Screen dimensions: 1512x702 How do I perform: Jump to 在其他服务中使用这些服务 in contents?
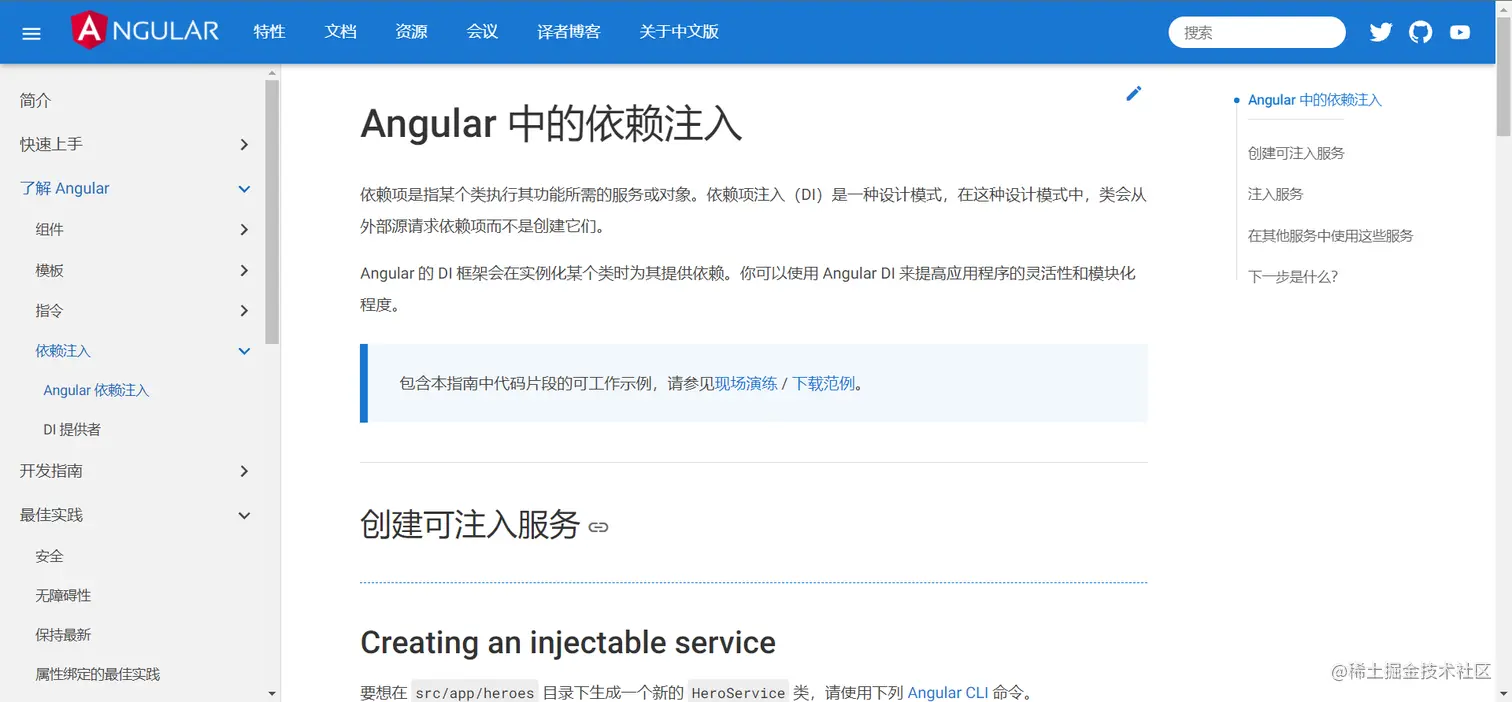1330,236
